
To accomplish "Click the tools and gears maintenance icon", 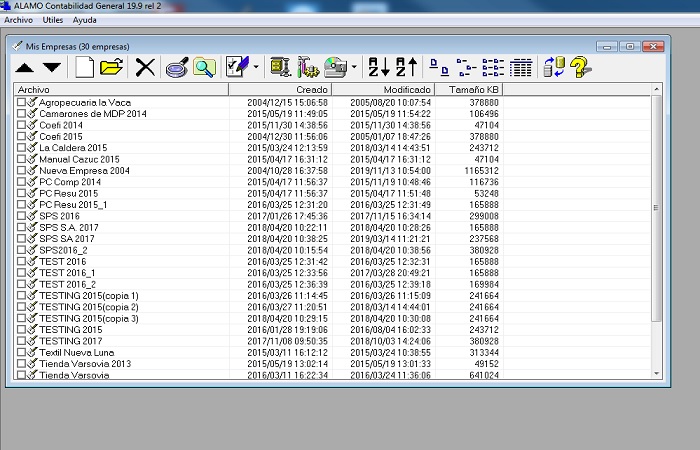I will coord(308,67).
